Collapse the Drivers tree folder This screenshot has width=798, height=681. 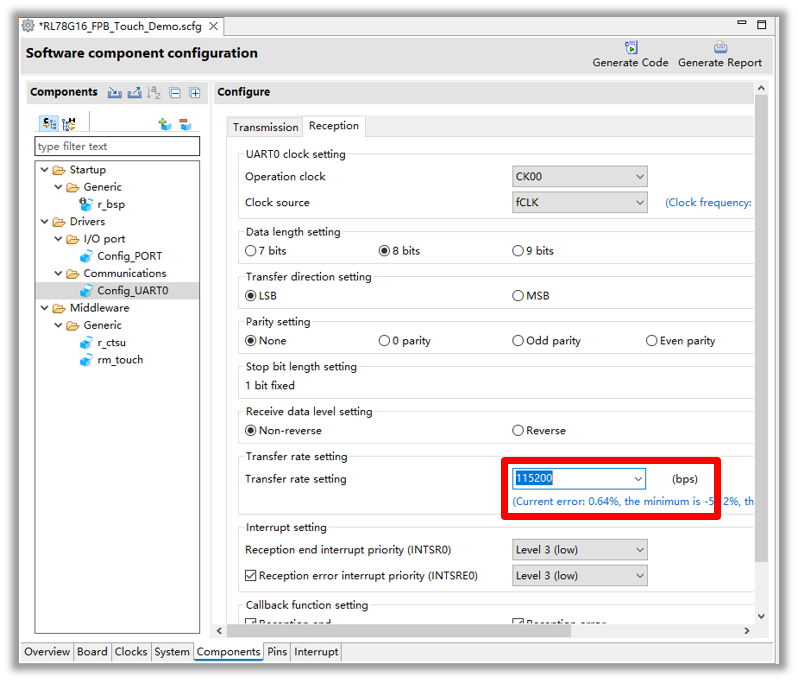coord(45,222)
